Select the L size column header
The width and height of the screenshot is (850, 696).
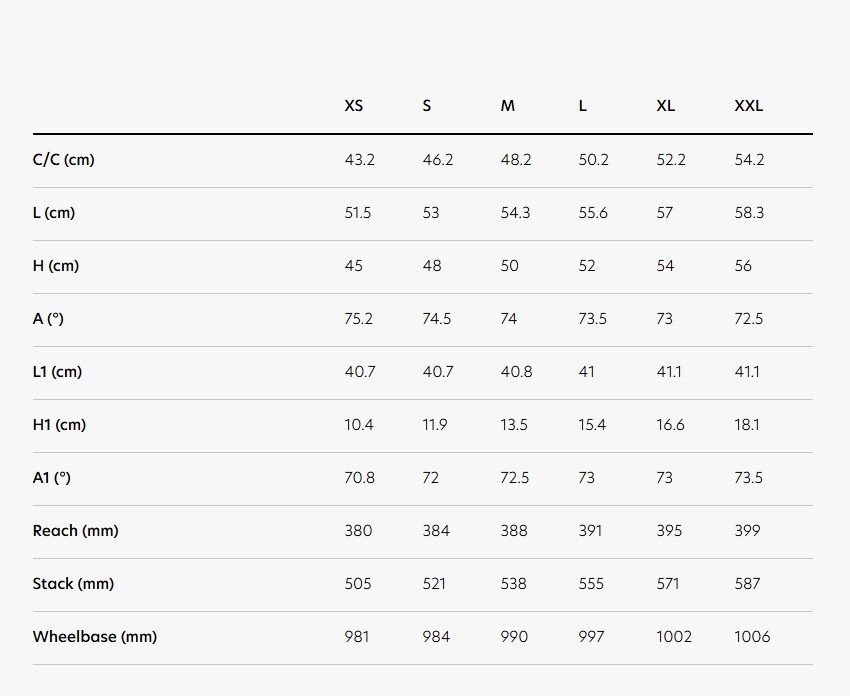[x=583, y=106]
